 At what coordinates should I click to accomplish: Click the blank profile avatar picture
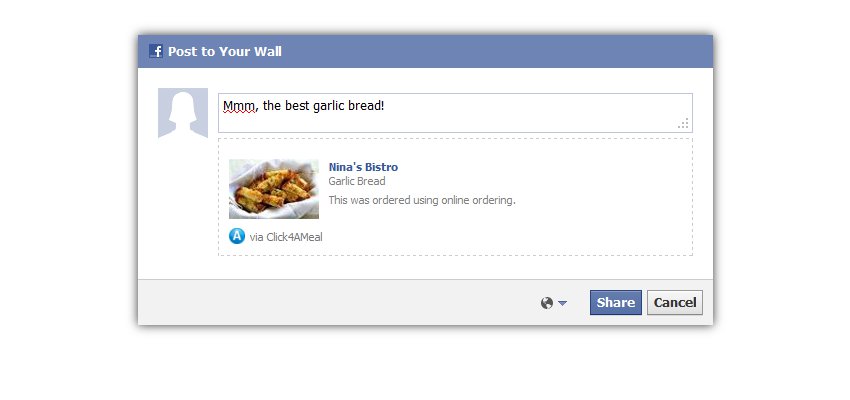(183, 113)
